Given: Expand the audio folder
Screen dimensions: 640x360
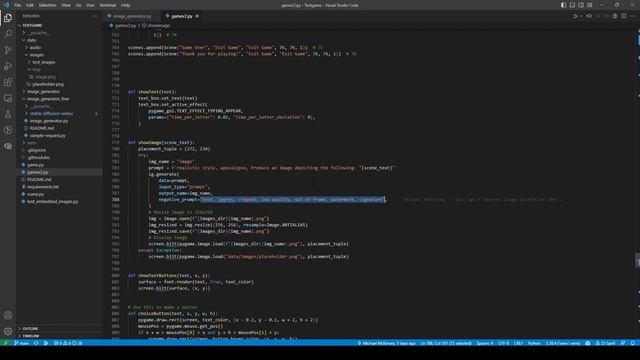Looking at the screenshot, I should pos(35,47).
